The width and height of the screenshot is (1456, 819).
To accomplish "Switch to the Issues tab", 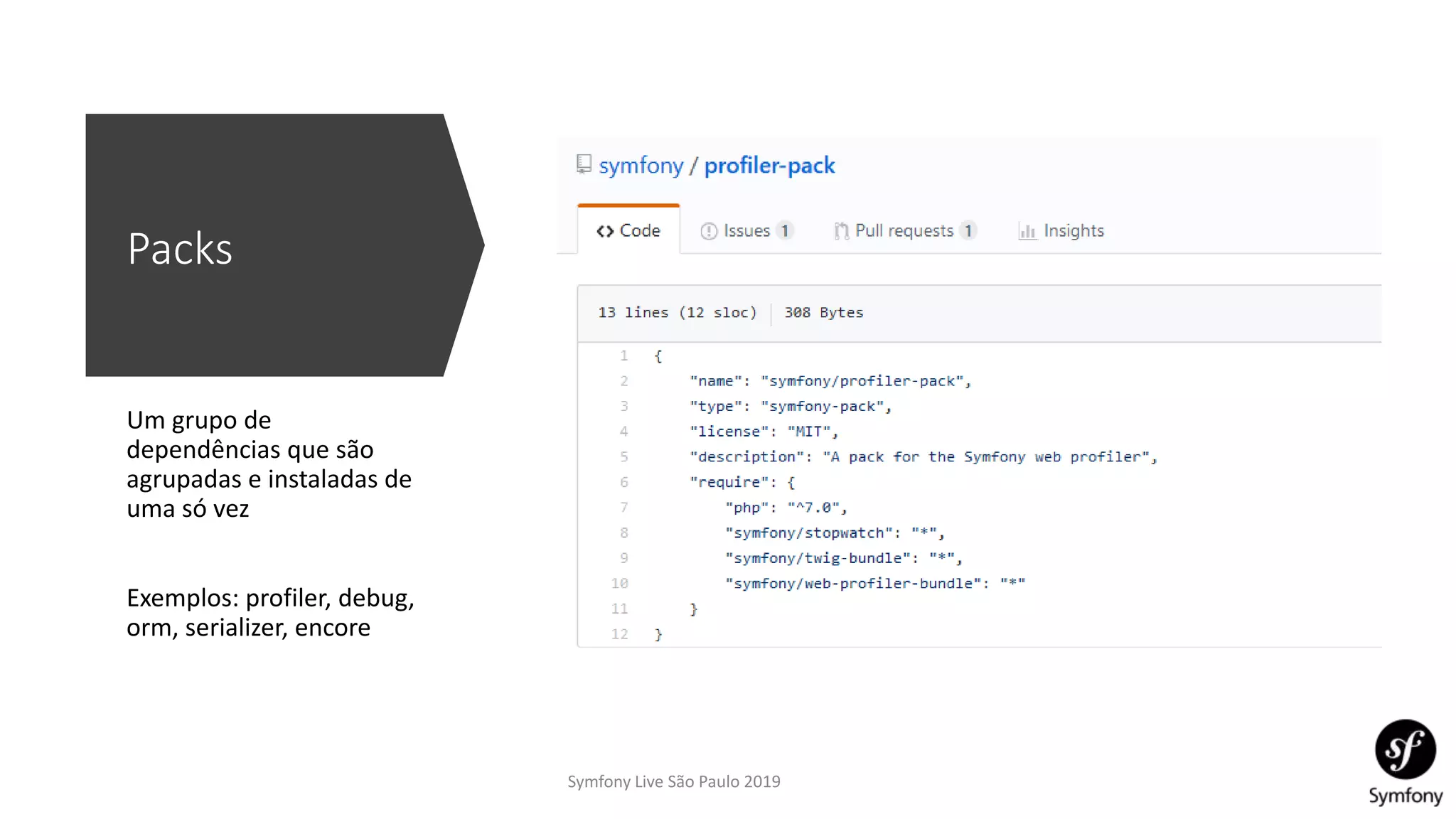I will [746, 231].
